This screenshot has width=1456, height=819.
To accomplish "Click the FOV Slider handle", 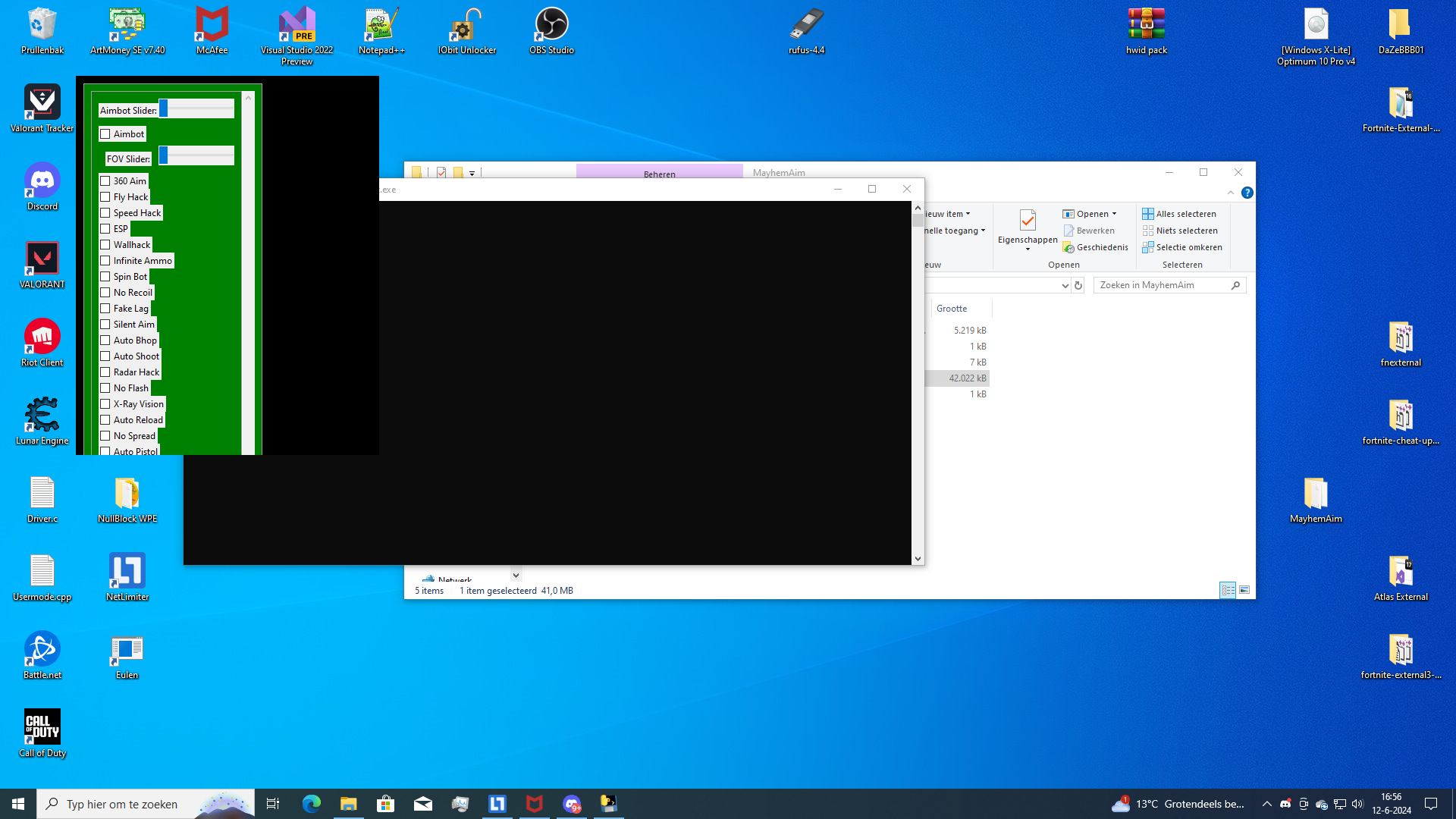I will 163,155.
